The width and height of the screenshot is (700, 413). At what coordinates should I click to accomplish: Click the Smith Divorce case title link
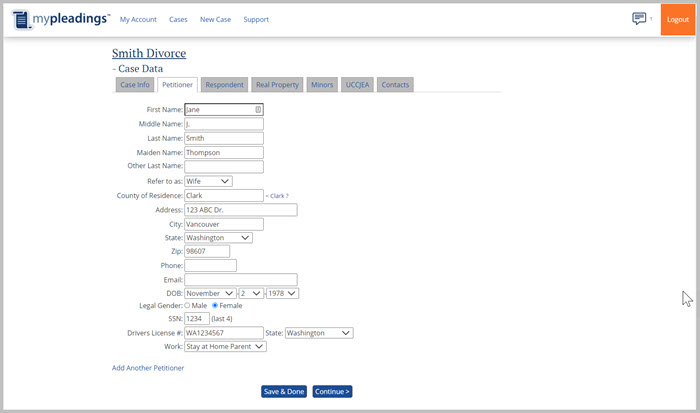149,54
